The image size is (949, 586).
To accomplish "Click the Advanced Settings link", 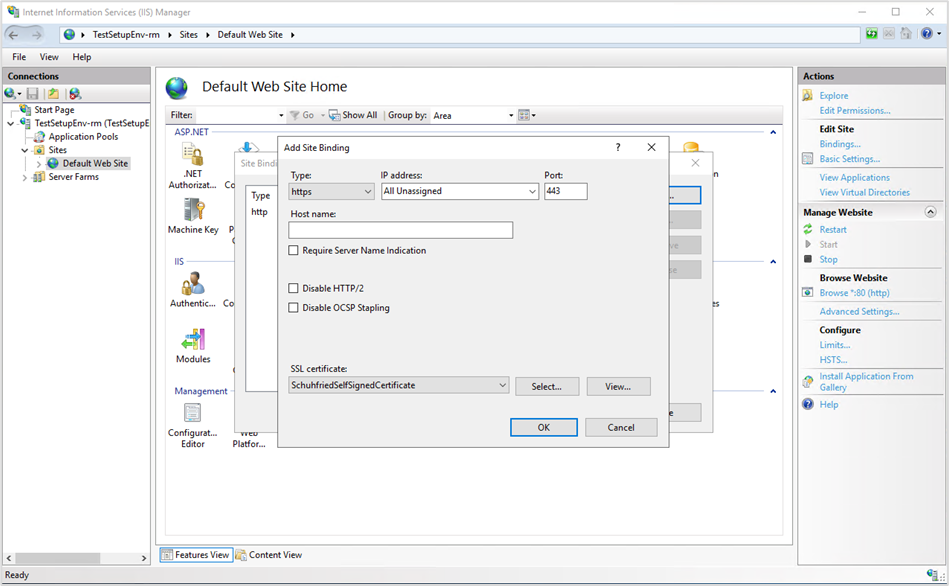I will (859, 311).
